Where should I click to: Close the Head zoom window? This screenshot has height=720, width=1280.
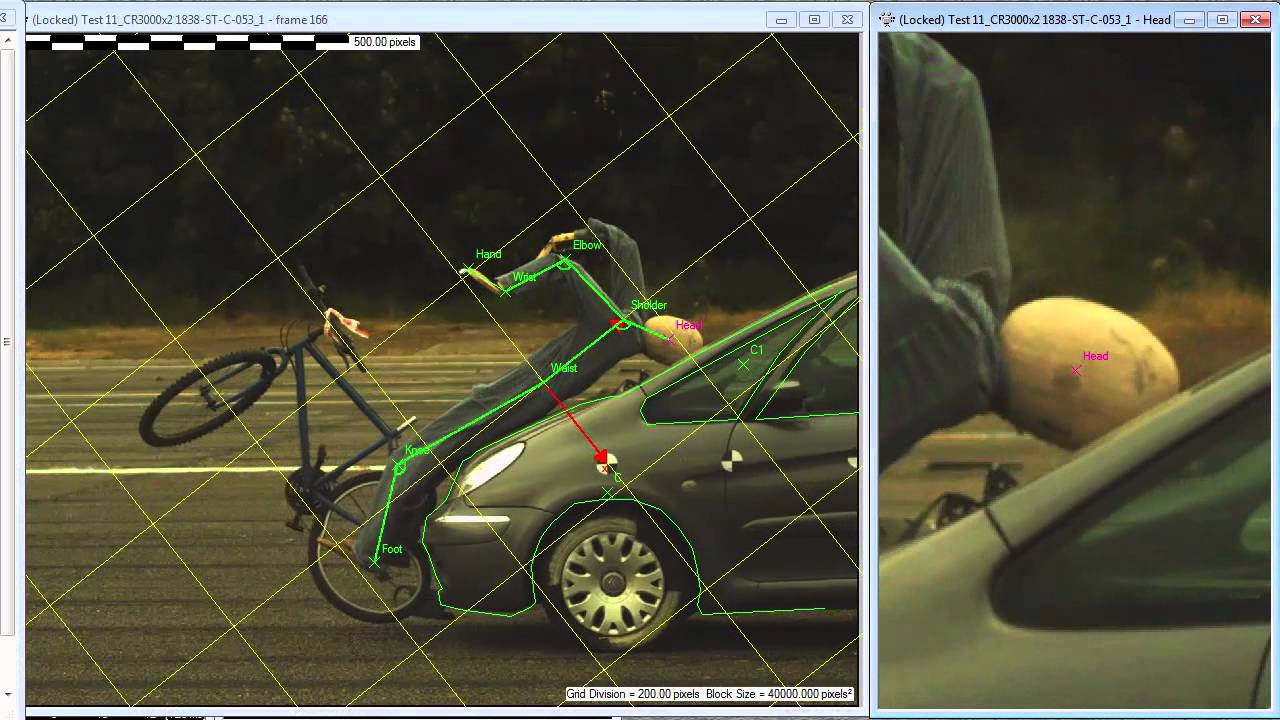point(1255,19)
